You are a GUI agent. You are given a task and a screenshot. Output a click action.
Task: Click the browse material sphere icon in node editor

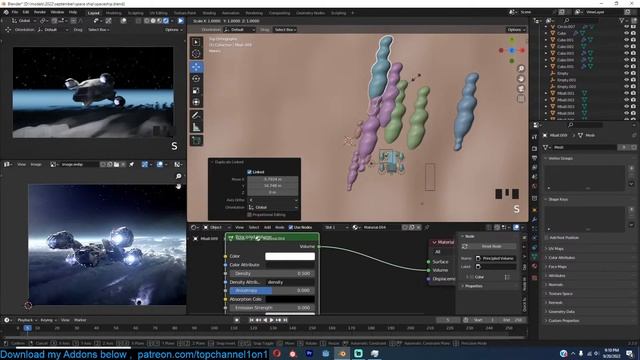point(356,227)
